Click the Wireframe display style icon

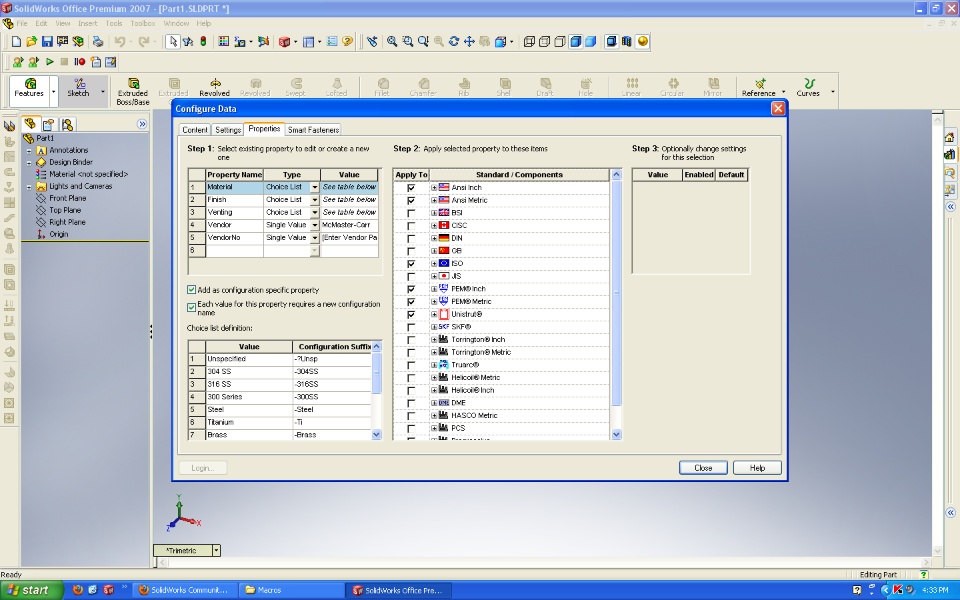(x=529, y=42)
